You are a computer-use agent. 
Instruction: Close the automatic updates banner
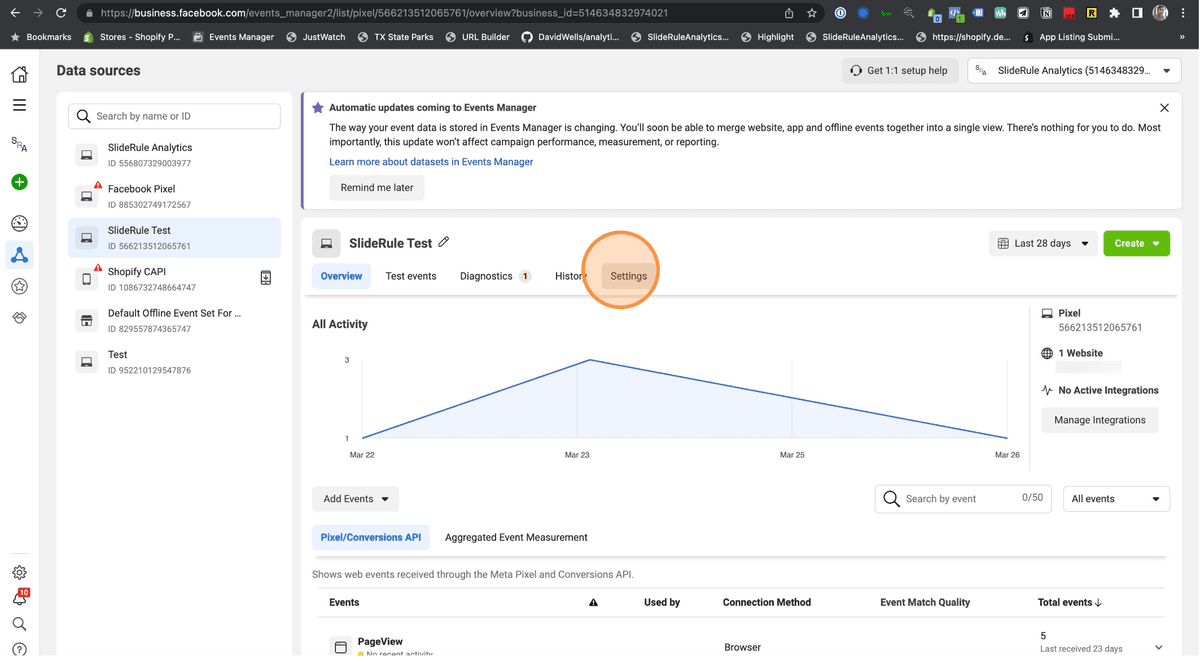1164,108
